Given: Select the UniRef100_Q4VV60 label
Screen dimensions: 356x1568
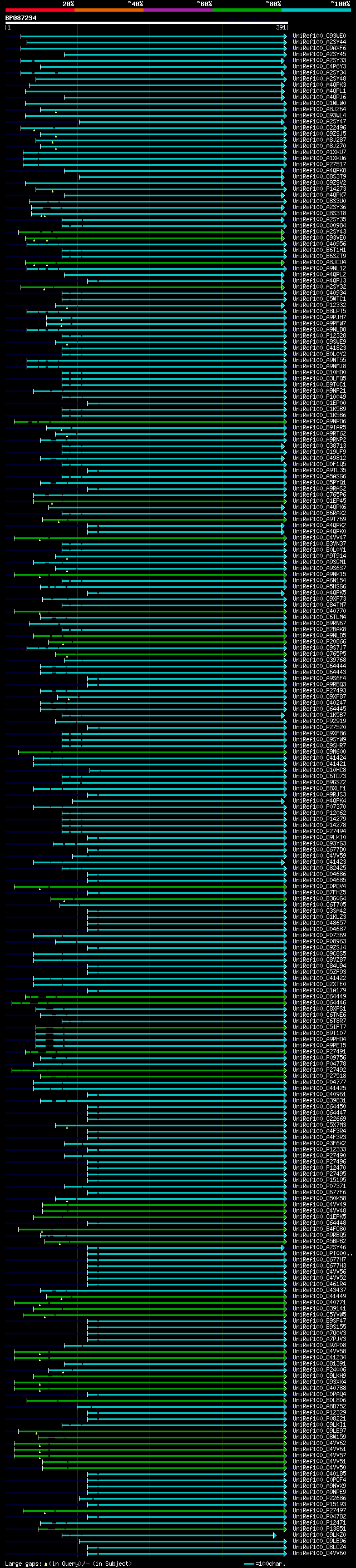Looking at the screenshot, I should (x=319, y=1553).
